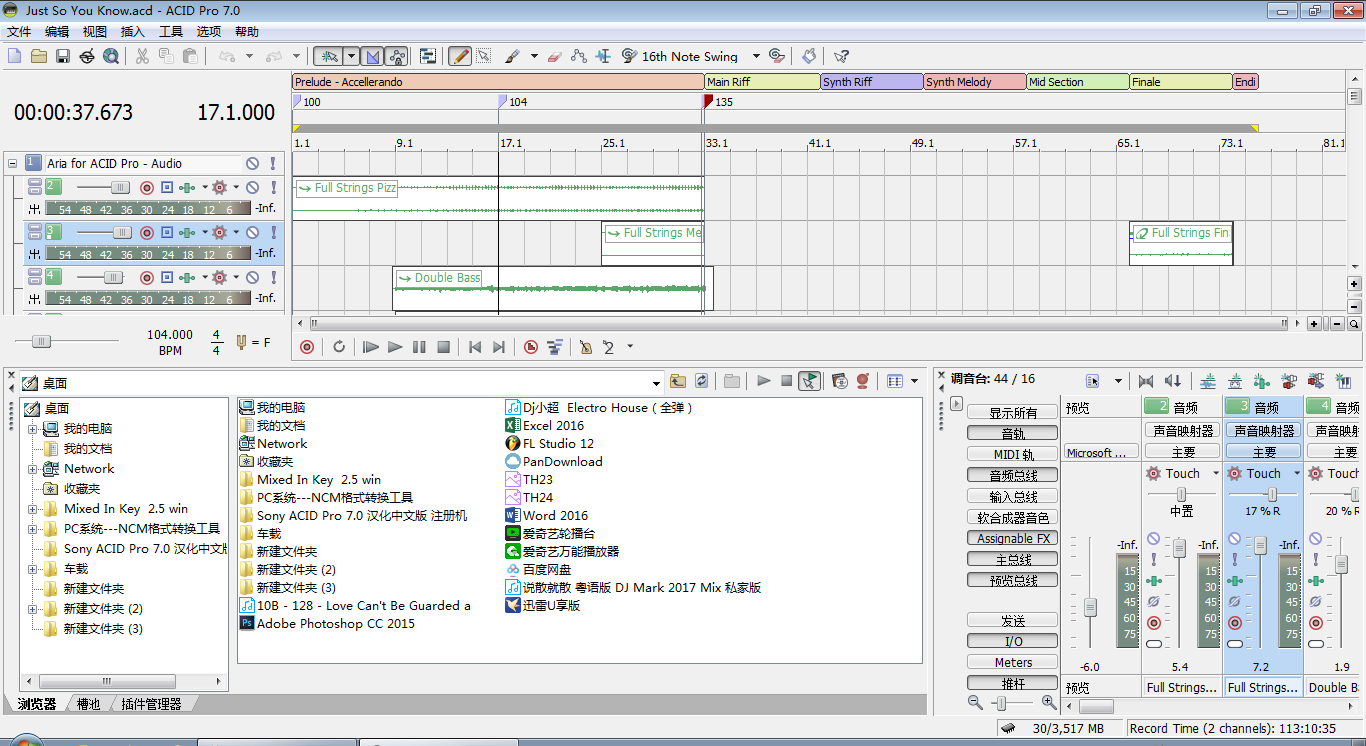The image size is (1366, 746).
Task: Open the 文件 menu
Action: (x=19, y=31)
